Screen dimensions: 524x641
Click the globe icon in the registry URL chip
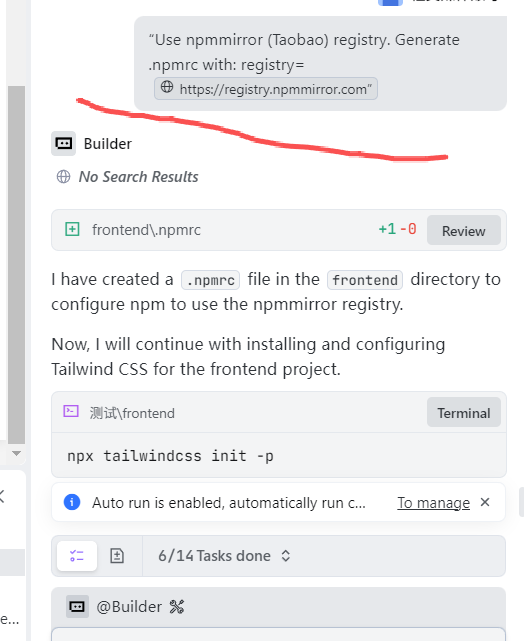point(167,87)
